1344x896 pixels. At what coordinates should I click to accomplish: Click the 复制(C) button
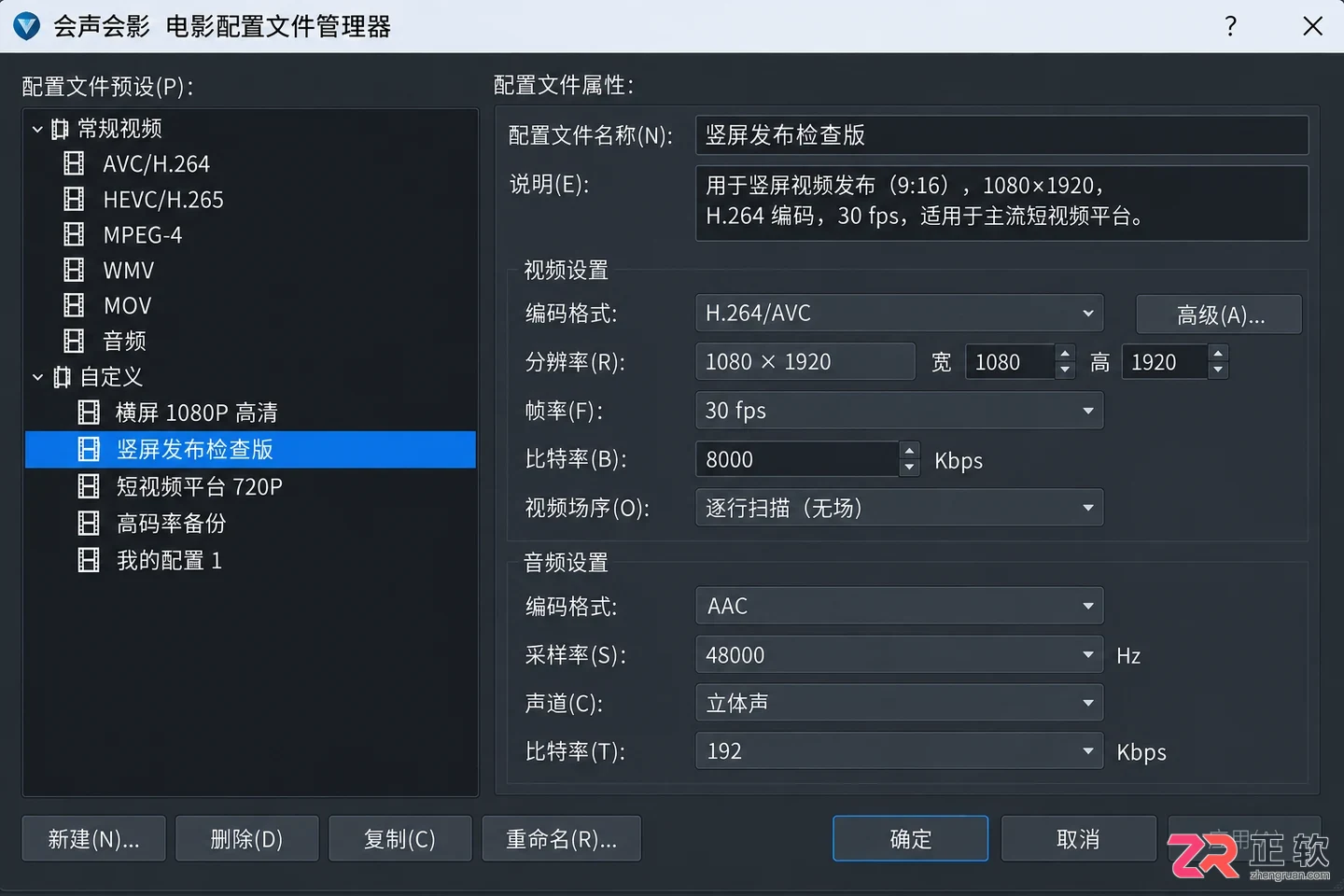pyautogui.click(x=399, y=839)
